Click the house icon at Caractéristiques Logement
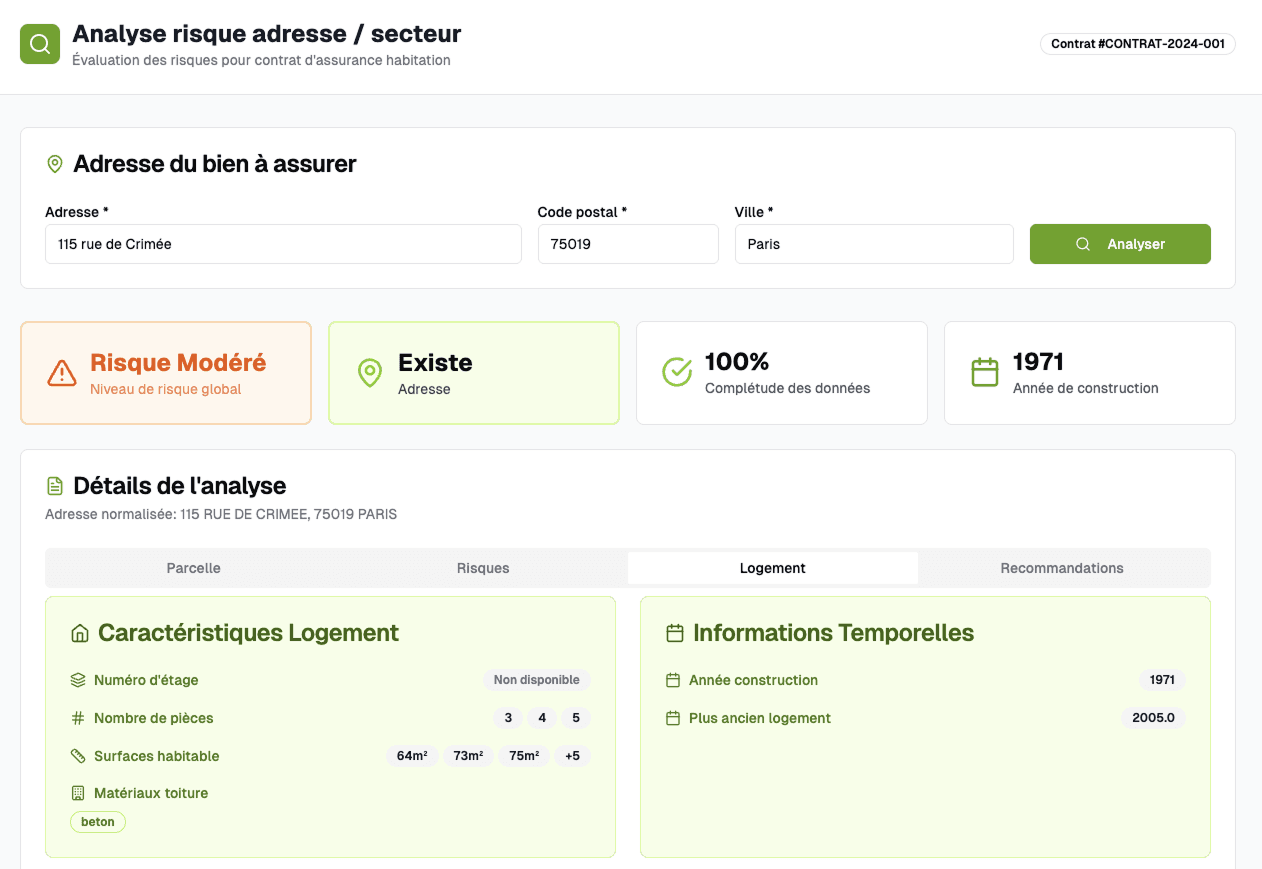 point(80,633)
